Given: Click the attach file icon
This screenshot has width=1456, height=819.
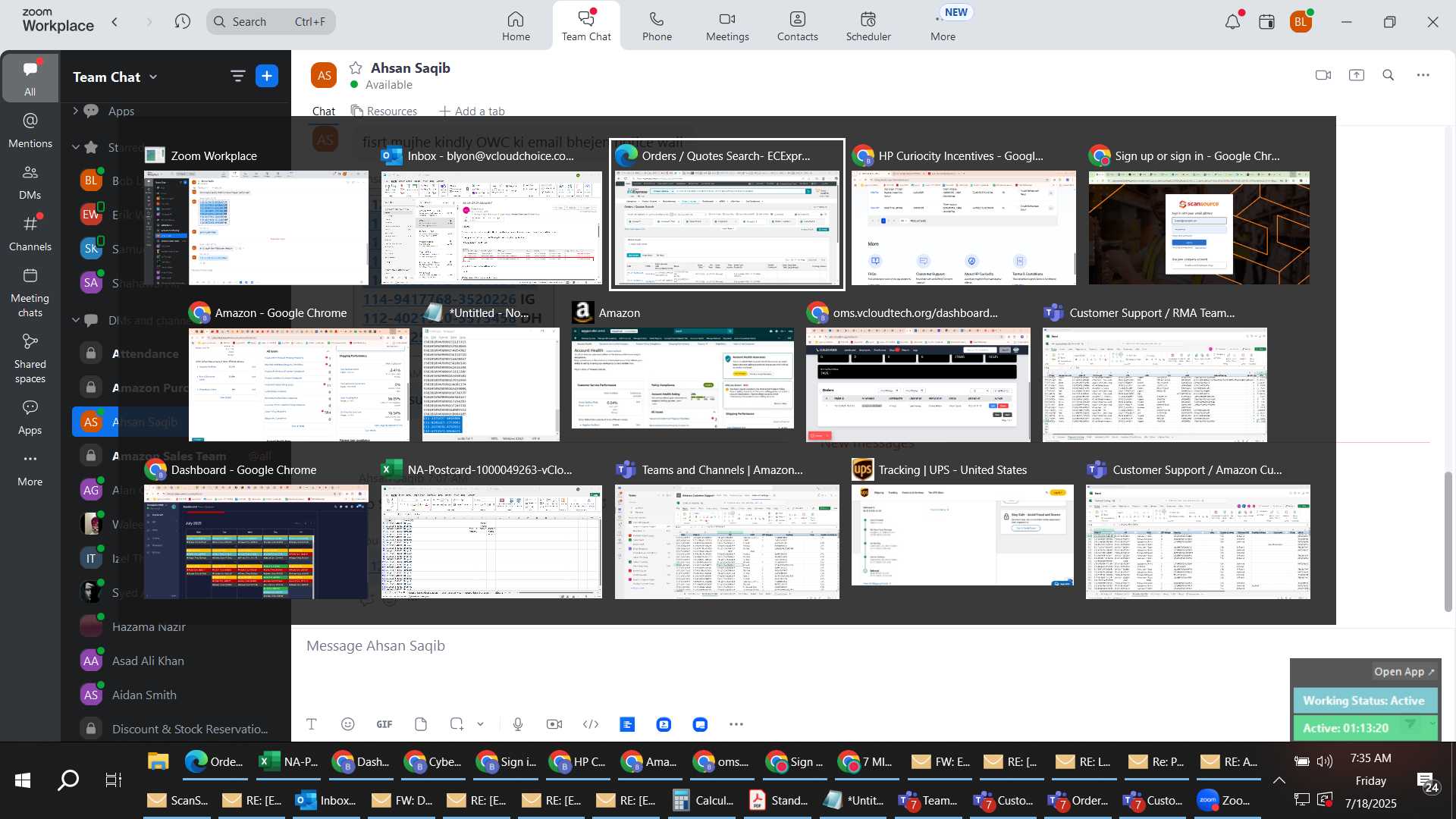Looking at the screenshot, I should [421, 724].
